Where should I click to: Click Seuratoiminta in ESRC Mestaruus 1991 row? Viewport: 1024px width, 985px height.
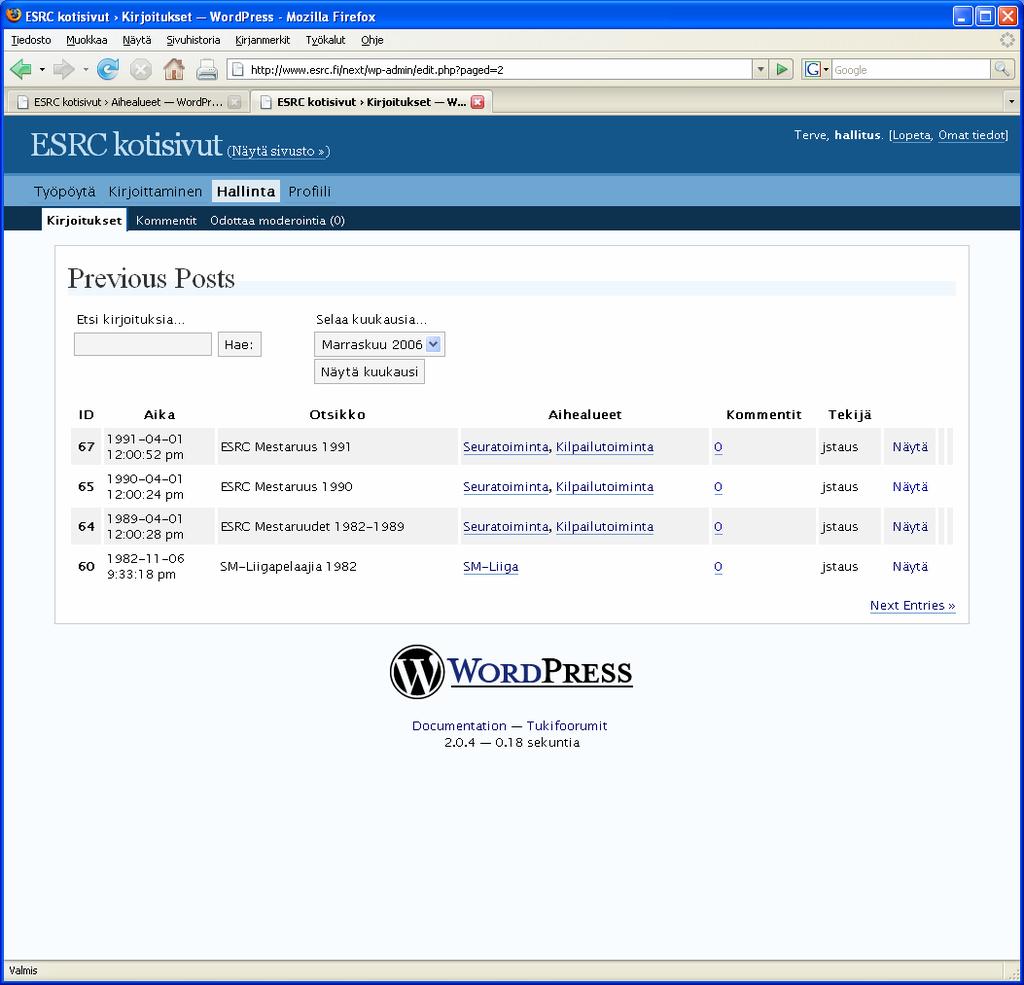click(x=505, y=447)
